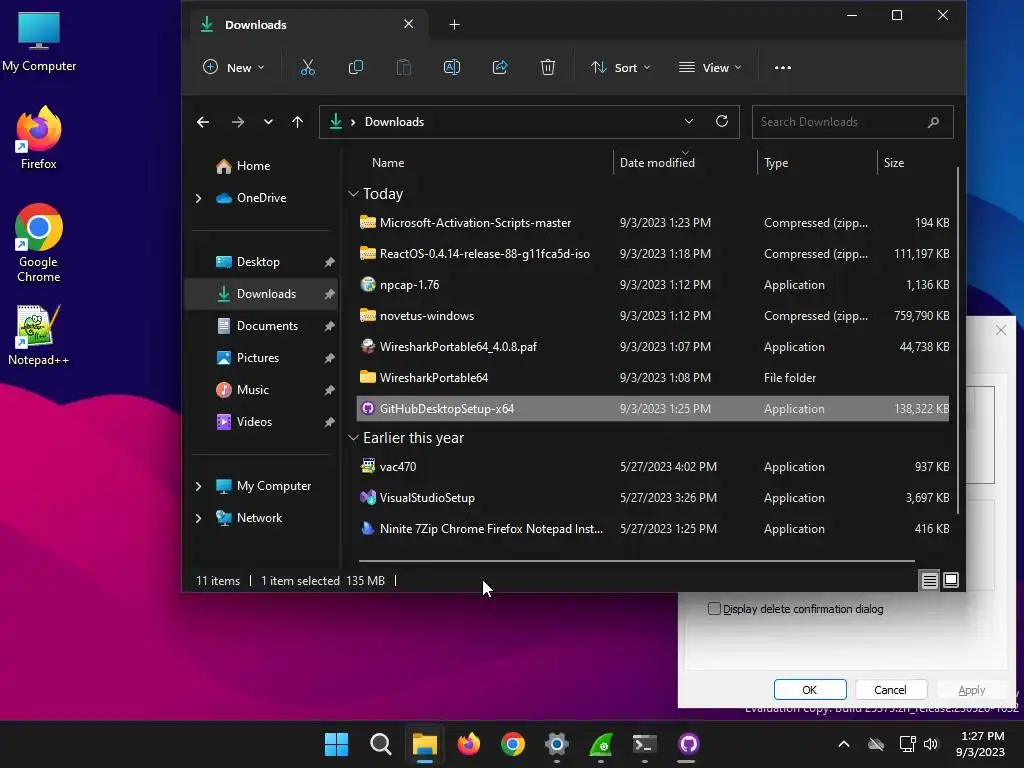Select Notepad++ desktop icon
This screenshot has width=1024, height=768.
(x=39, y=335)
